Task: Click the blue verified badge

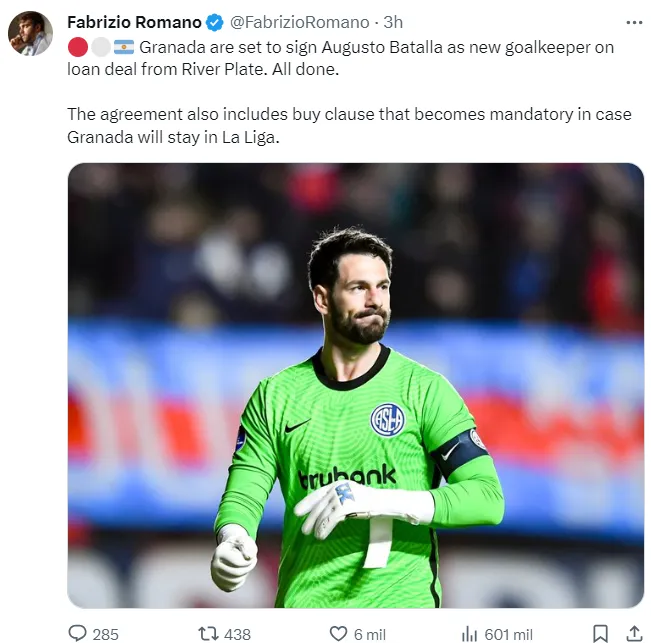Action: (x=215, y=22)
